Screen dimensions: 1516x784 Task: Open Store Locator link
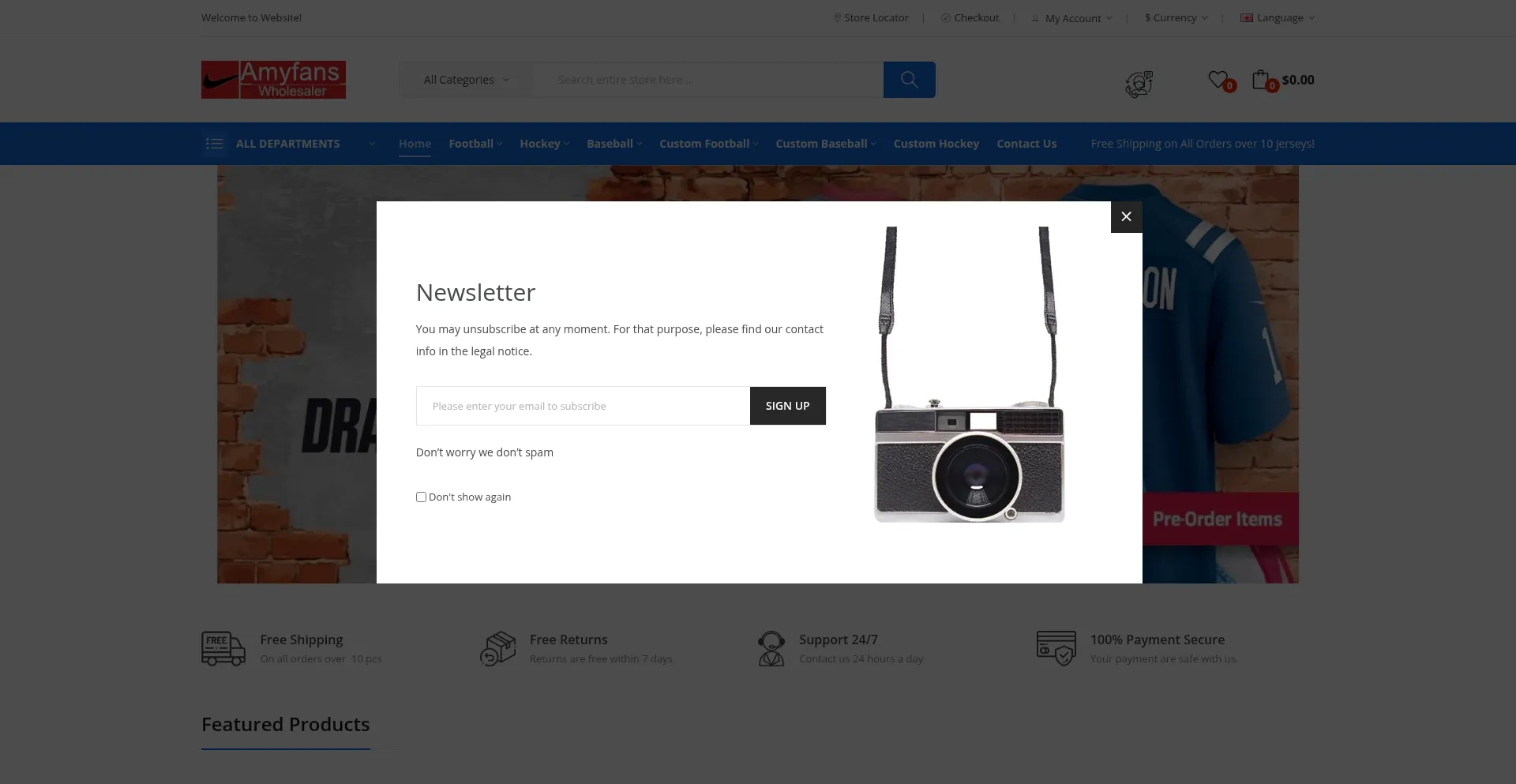(871, 17)
